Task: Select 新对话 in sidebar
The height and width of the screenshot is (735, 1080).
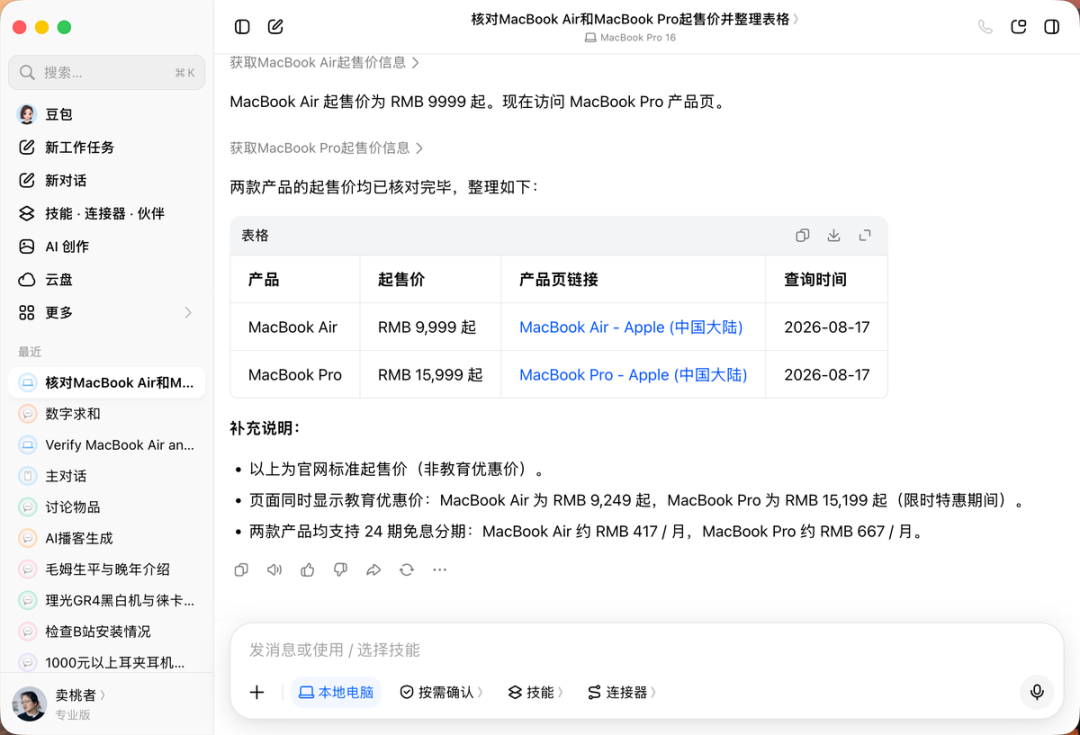Action: coord(106,180)
